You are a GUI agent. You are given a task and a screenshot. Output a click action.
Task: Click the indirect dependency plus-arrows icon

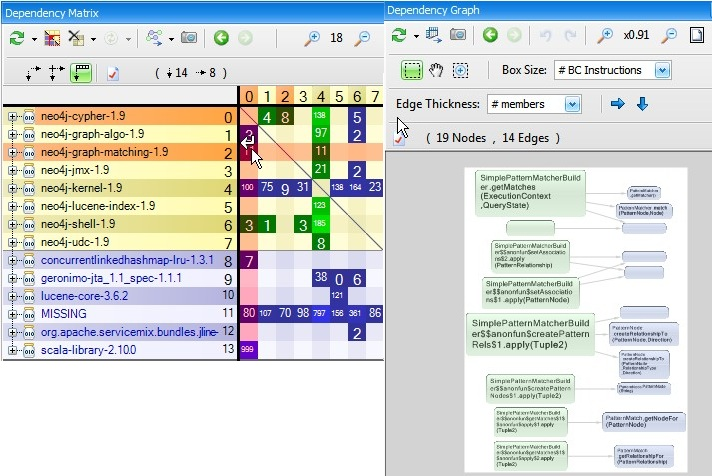click(56, 73)
